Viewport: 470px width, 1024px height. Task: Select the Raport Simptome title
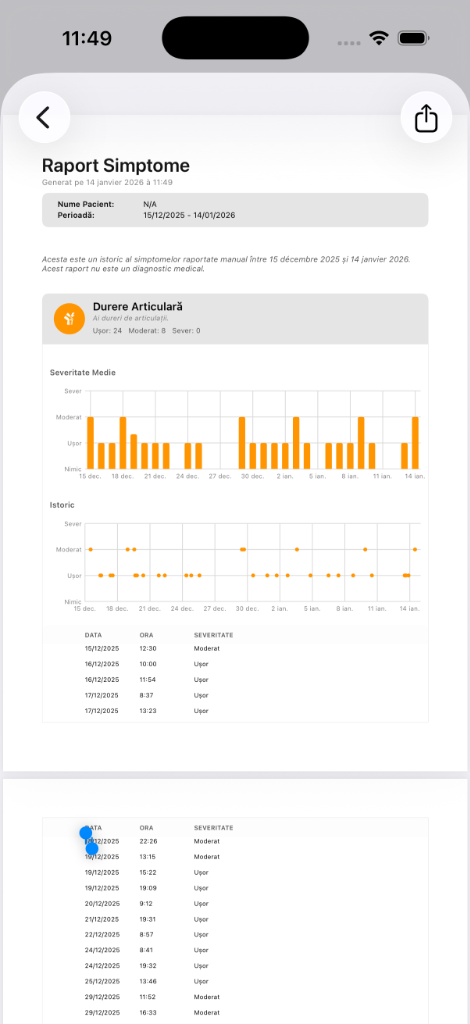[116, 165]
